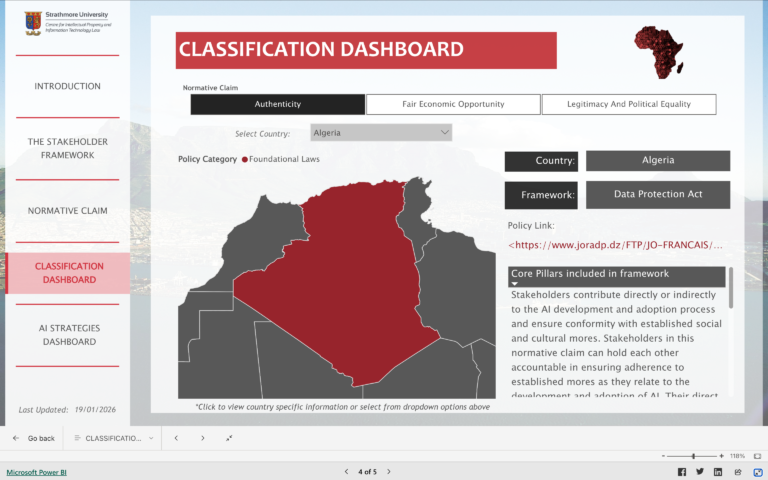Click the fit to page icon
The height and width of the screenshot is (480, 768).
pyautogui.click(x=757, y=456)
